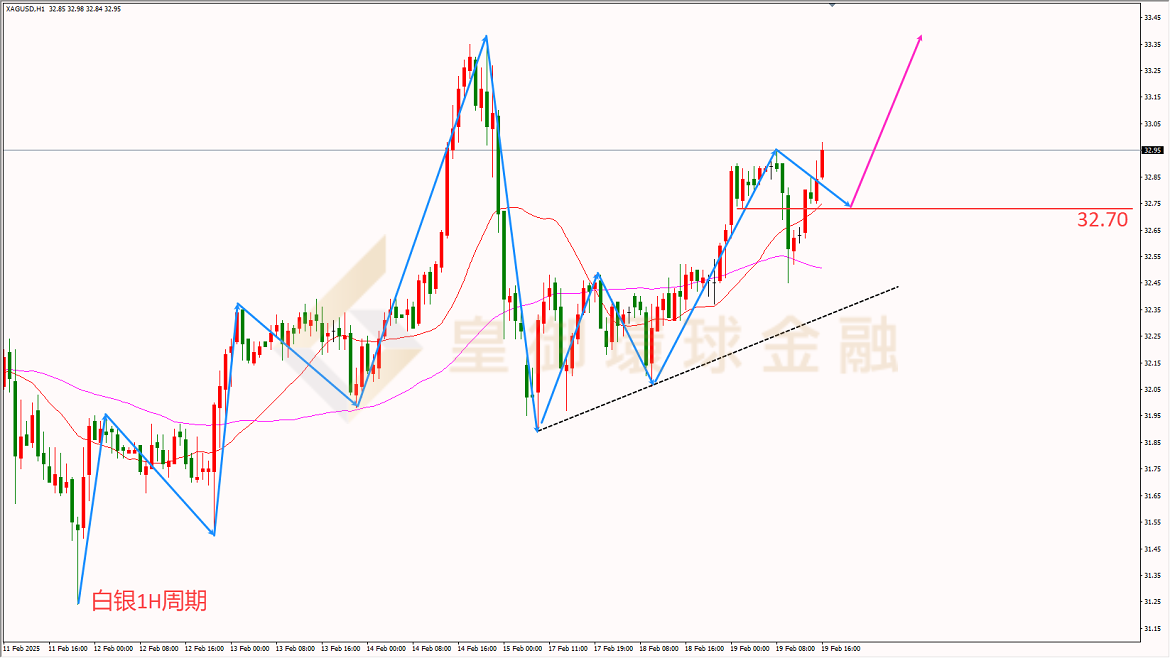Click the 14 Feb 16:00 time label
1170x658 pixels.
(477, 648)
